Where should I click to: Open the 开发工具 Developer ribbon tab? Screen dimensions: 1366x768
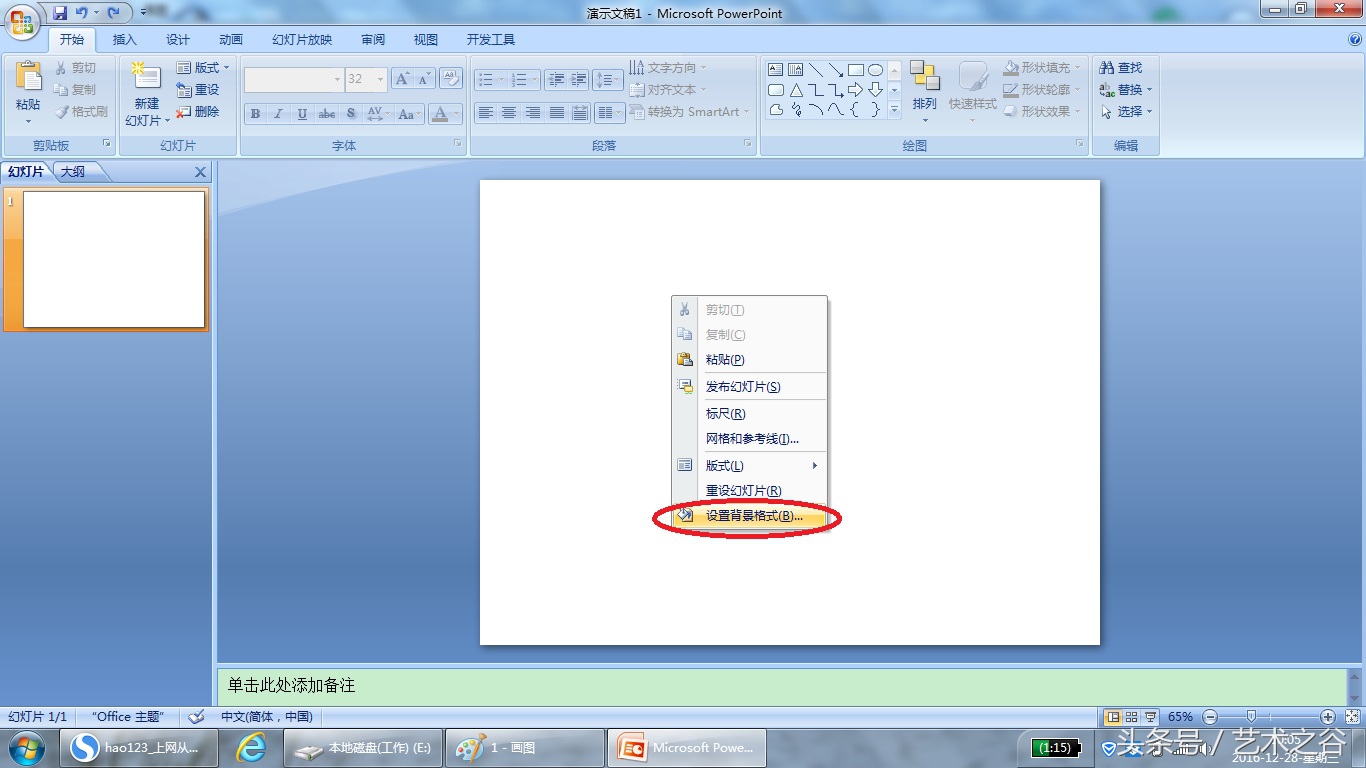point(491,40)
